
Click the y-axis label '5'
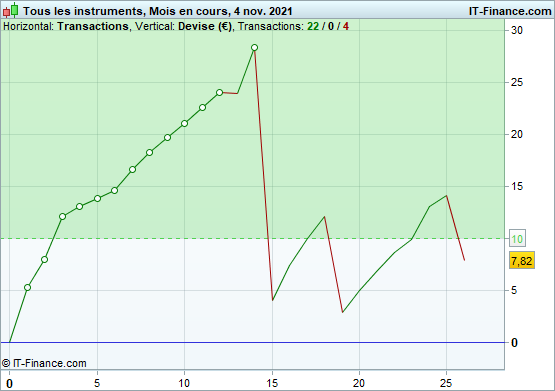(514, 291)
